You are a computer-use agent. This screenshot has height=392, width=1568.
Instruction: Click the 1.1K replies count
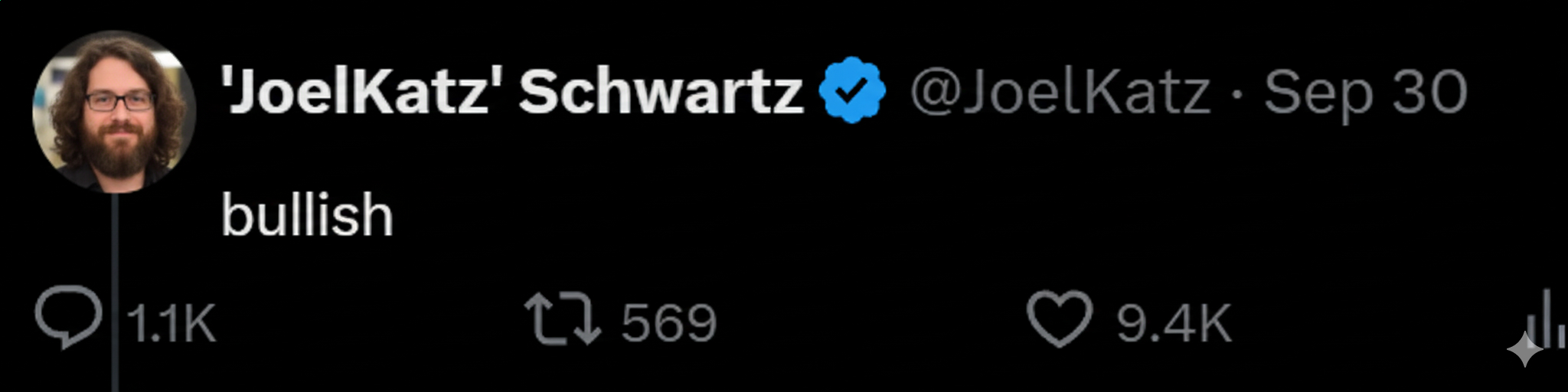(x=171, y=323)
